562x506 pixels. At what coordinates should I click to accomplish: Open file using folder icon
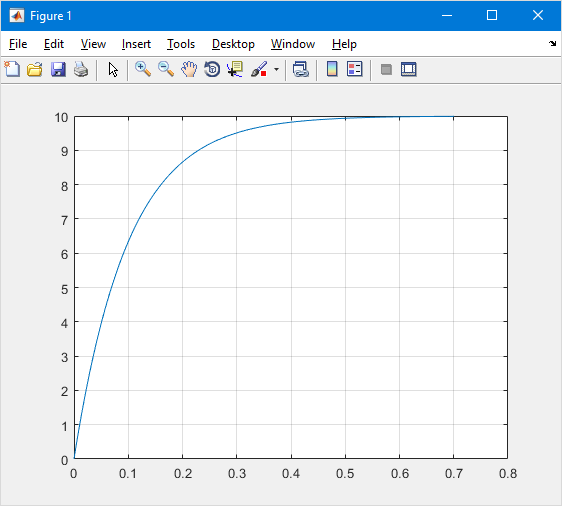click(35, 69)
